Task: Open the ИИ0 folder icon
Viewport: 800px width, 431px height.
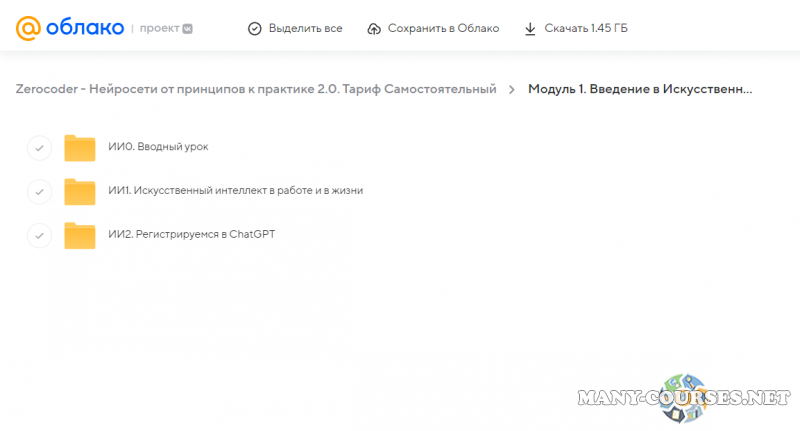Action: pyautogui.click(x=79, y=148)
